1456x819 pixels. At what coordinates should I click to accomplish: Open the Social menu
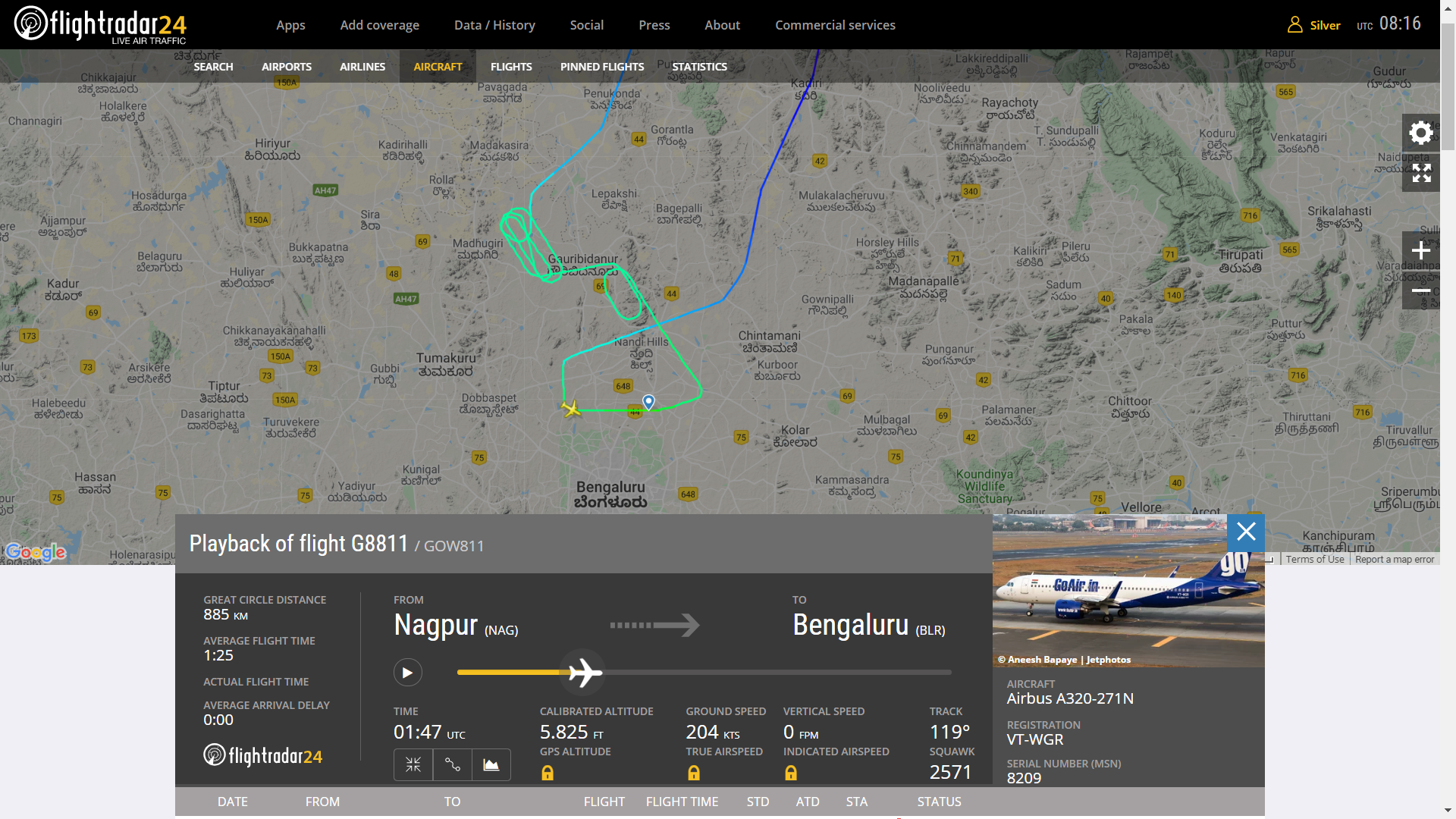pyautogui.click(x=586, y=25)
